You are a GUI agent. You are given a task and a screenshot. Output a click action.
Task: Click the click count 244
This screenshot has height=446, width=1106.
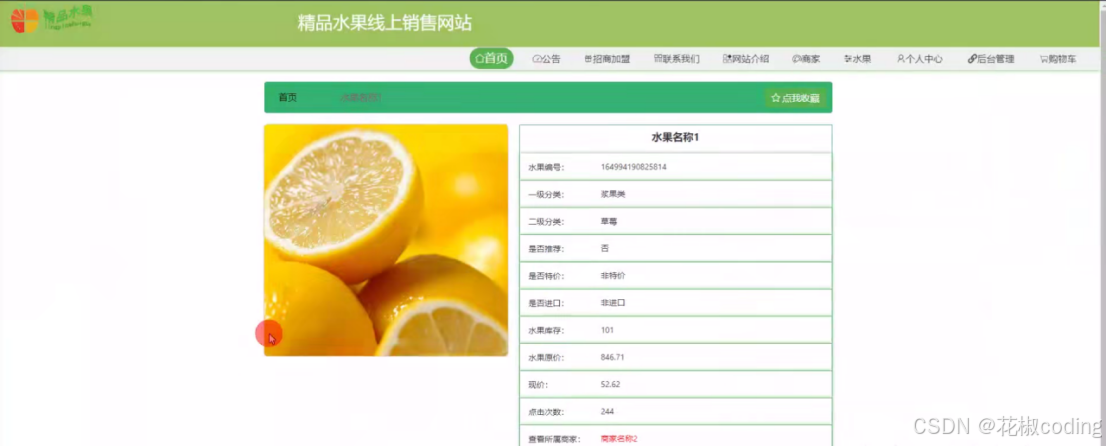tap(607, 411)
